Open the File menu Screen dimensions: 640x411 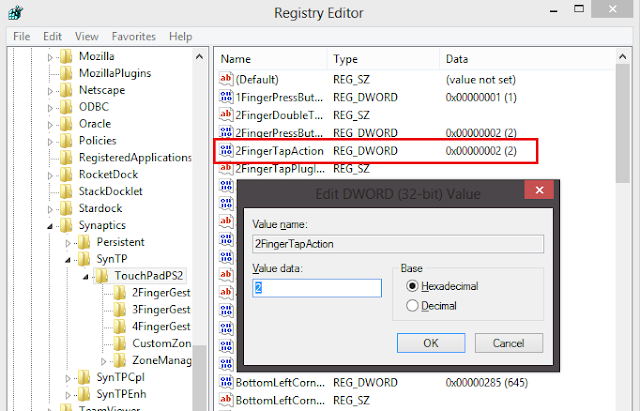(x=22, y=37)
